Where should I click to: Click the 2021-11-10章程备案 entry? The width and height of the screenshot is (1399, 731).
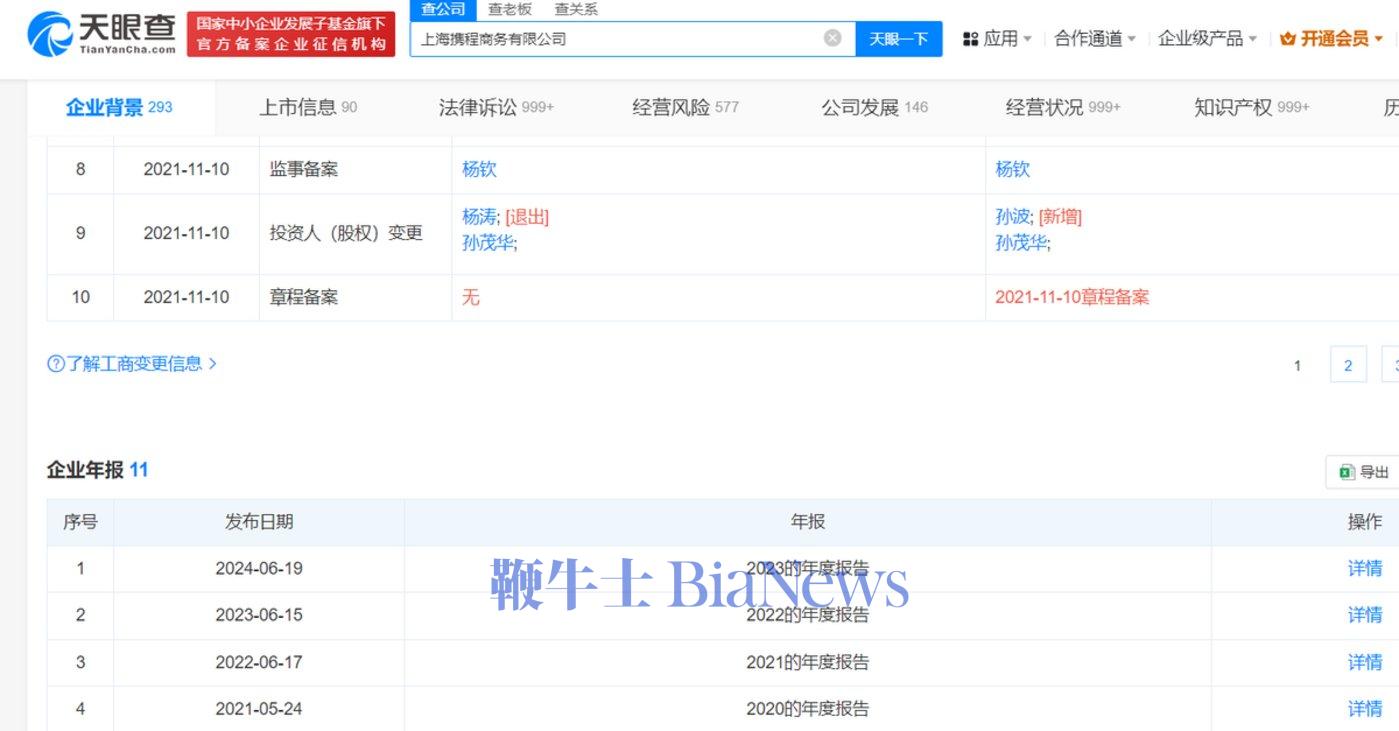point(1072,297)
